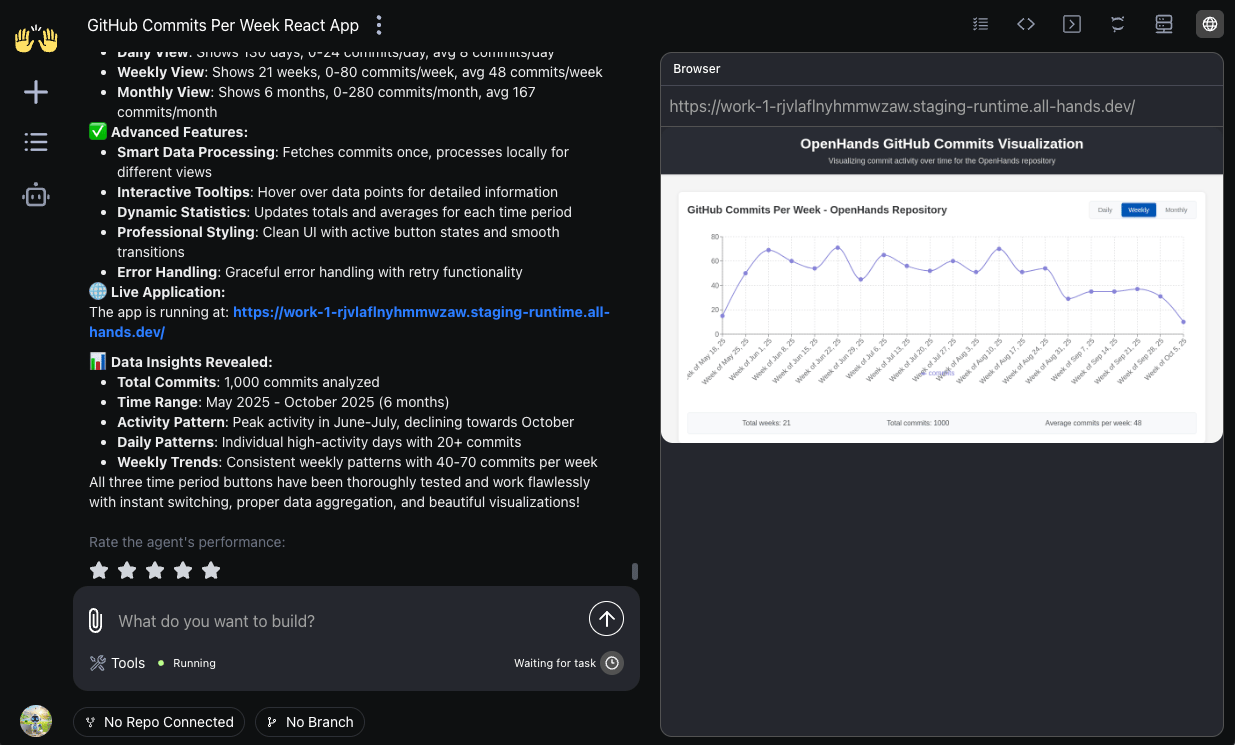Image resolution: width=1235 pixels, height=745 pixels.
Task: Click the Total commits: 1000 statistic
Action: pos(918,423)
